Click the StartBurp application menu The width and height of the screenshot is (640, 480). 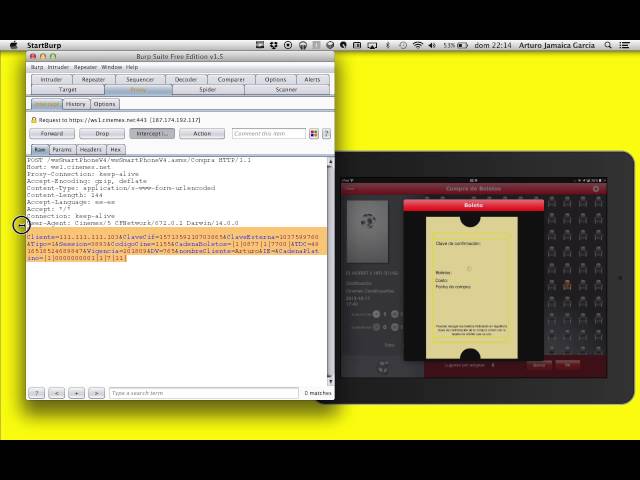44,45
